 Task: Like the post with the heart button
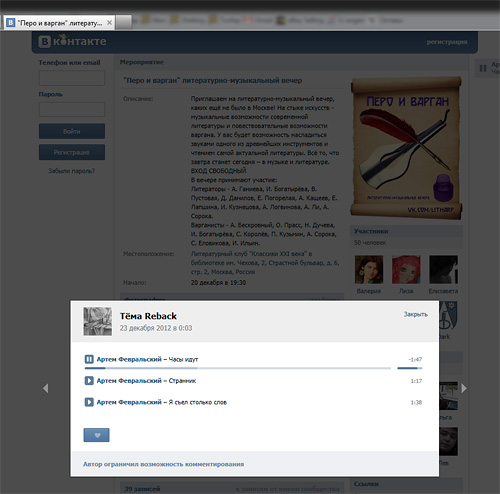[96, 435]
